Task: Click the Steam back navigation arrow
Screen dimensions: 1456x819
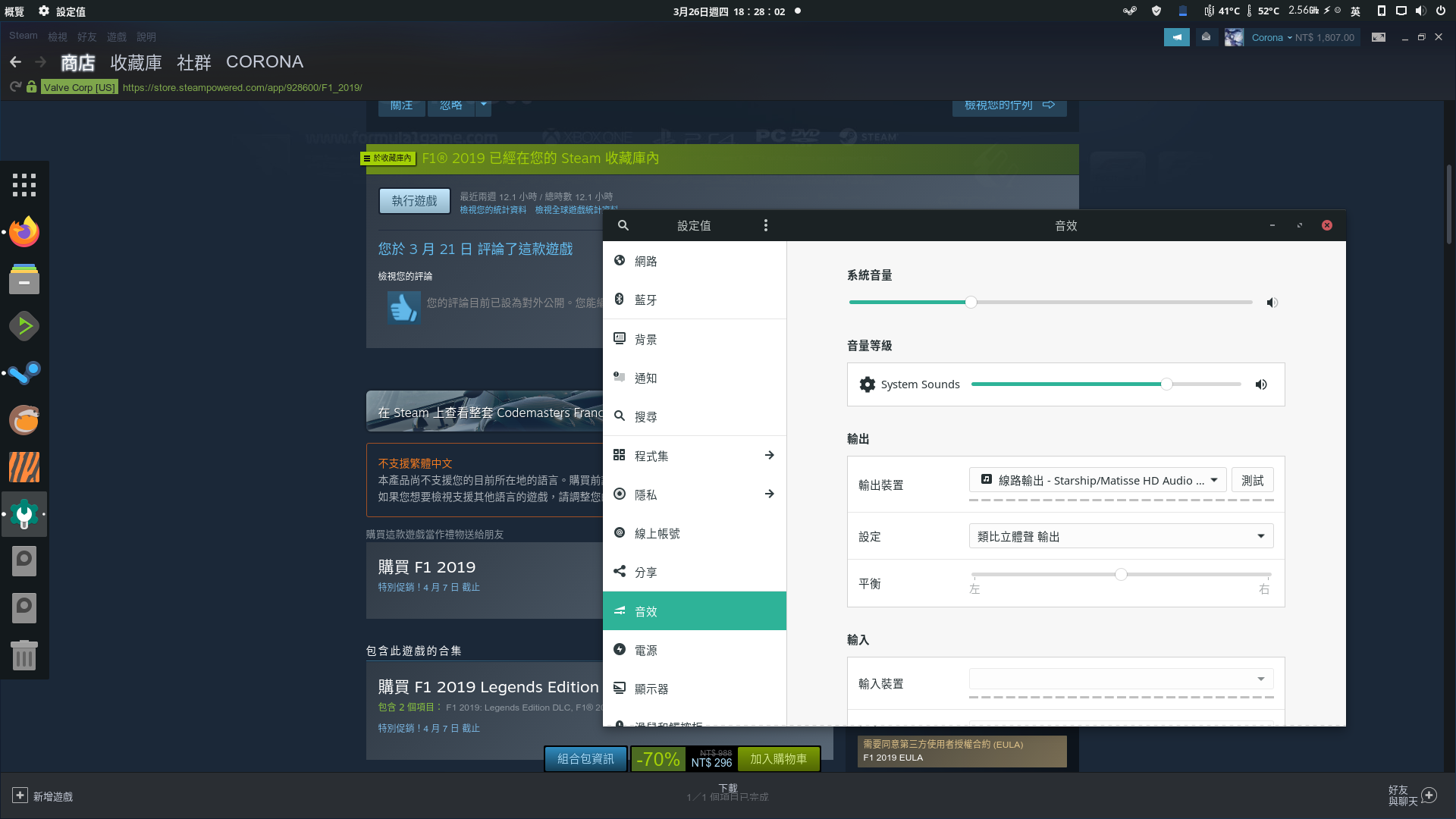Action: click(x=15, y=62)
